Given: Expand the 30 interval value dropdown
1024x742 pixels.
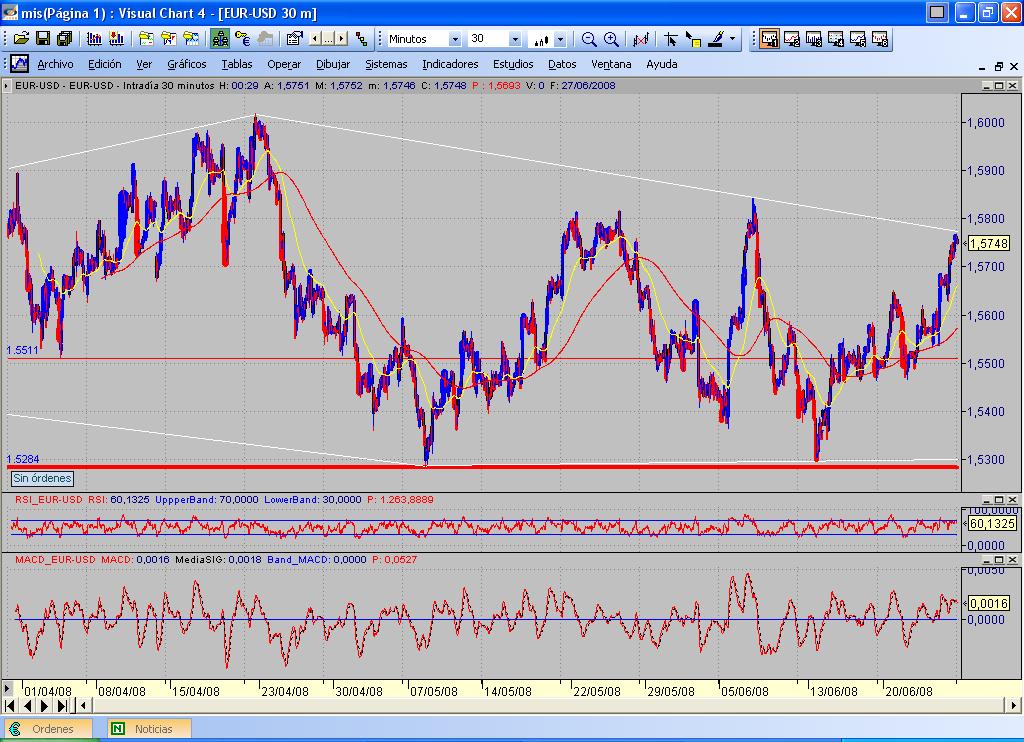Looking at the screenshot, I should click(x=515, y=39).
